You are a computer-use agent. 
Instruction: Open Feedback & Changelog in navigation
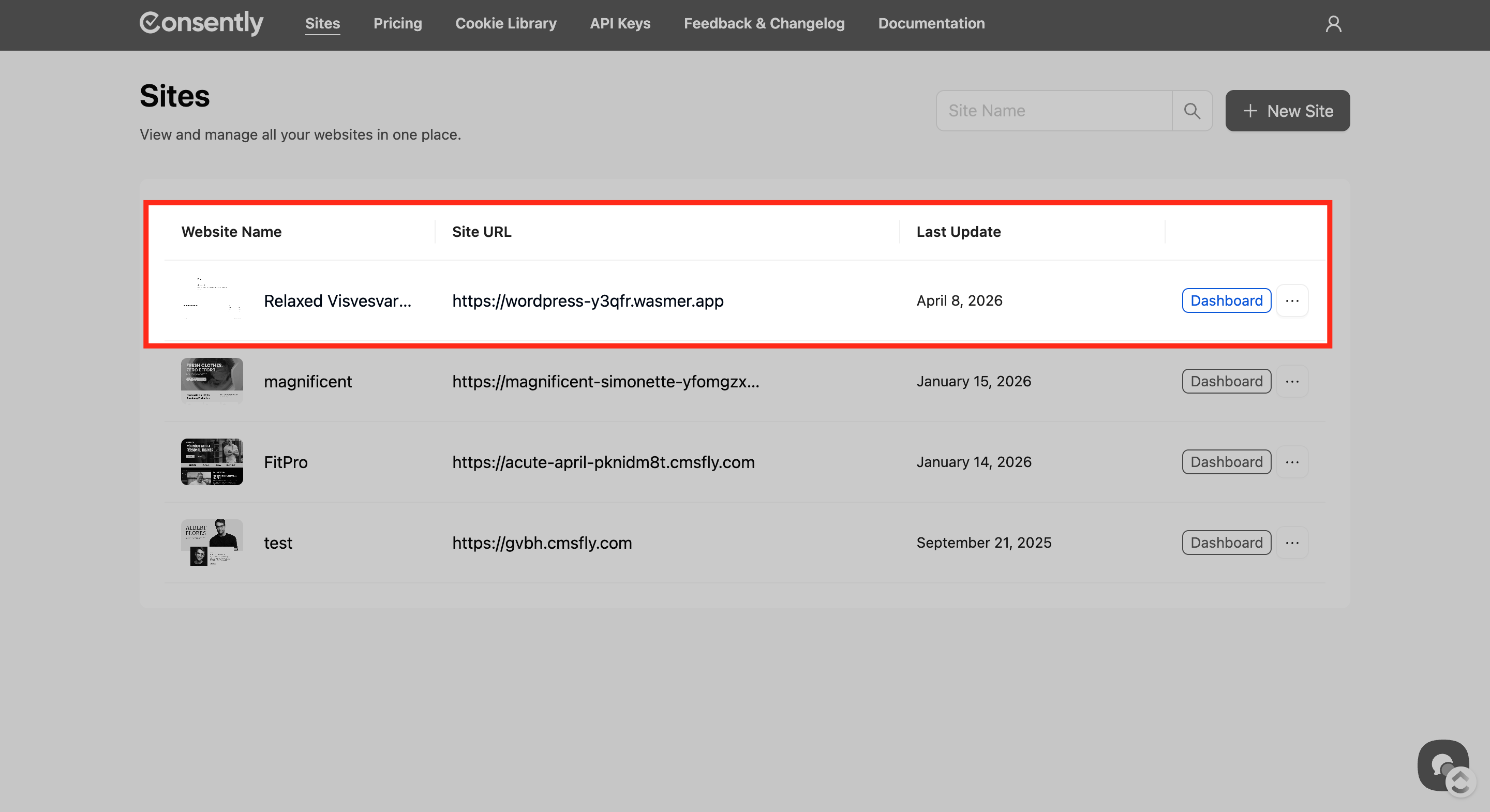[764, 23]
